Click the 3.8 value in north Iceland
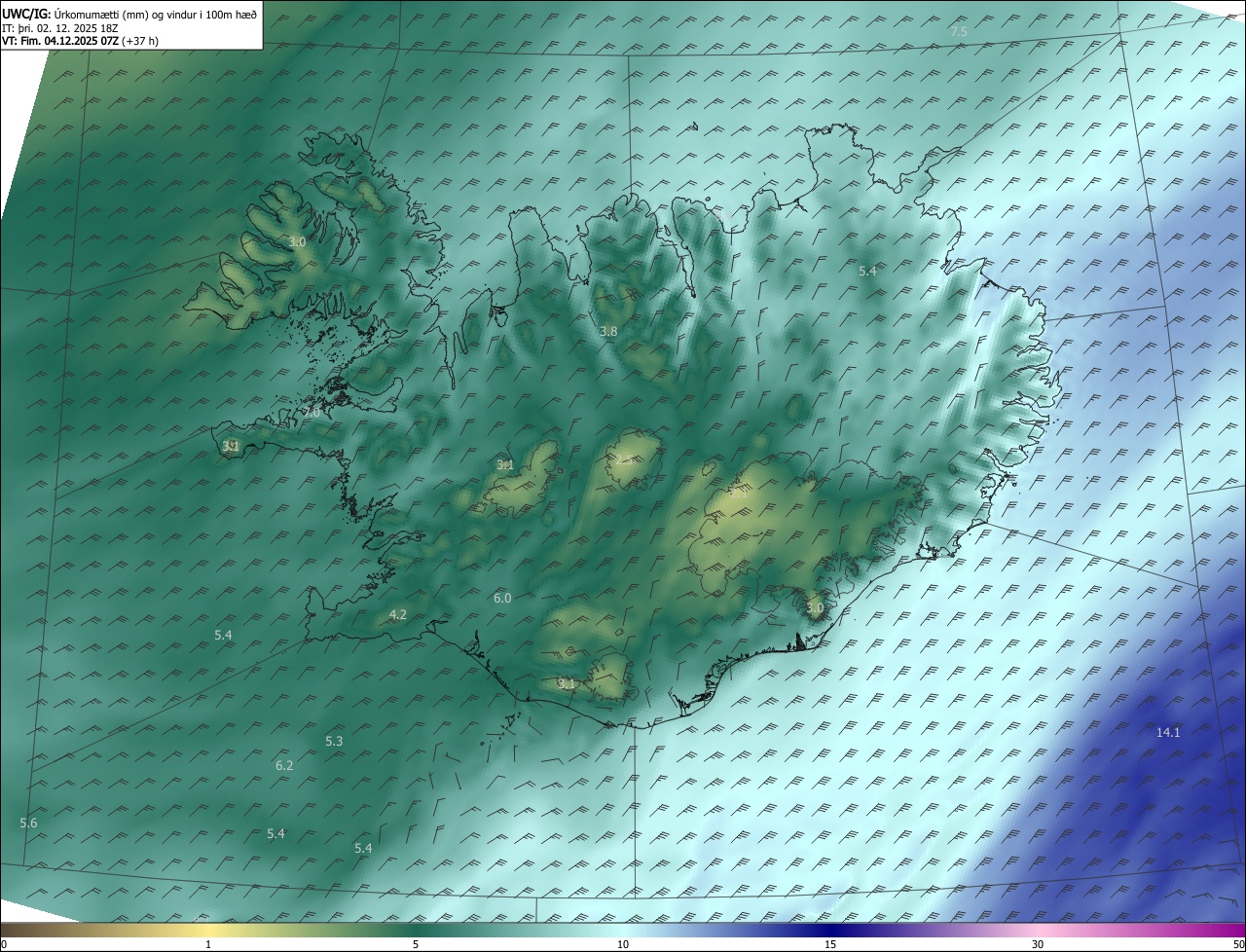Viewport: 1246px width, 952px height. [x=608, y=331]
